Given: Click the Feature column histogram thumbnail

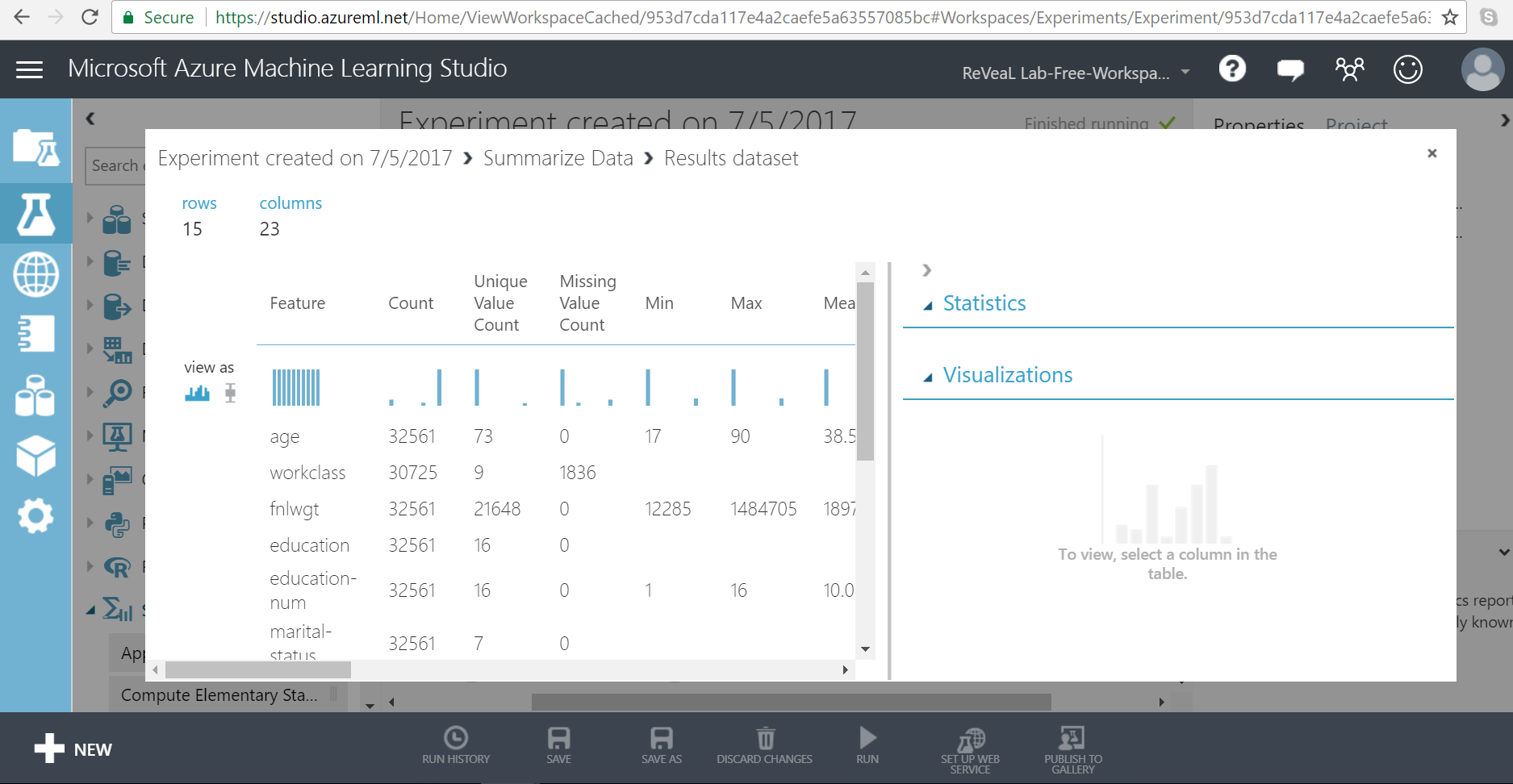Looking at the screenshot, I should pos(296,387).
